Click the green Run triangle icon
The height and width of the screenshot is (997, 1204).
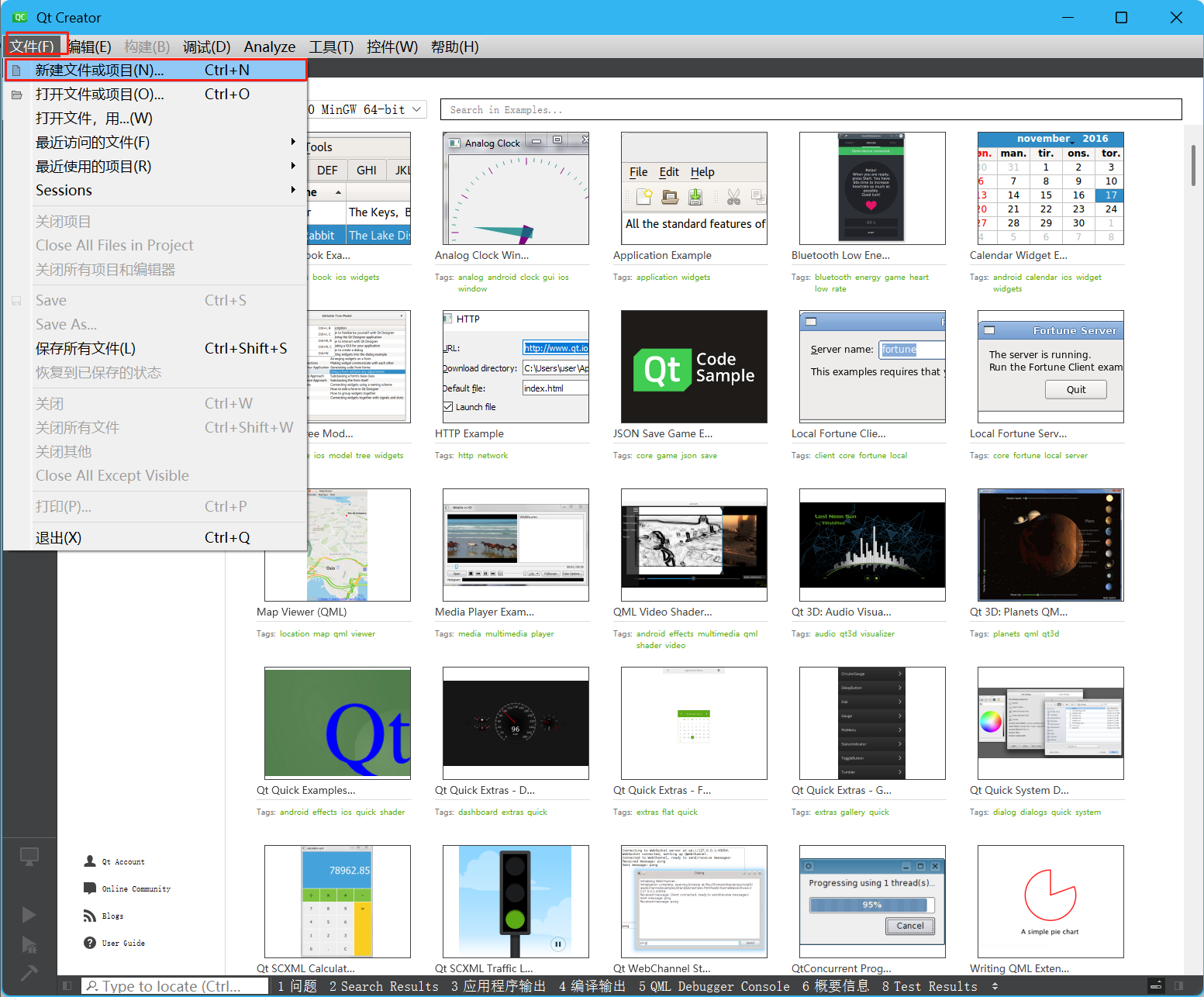29,915
